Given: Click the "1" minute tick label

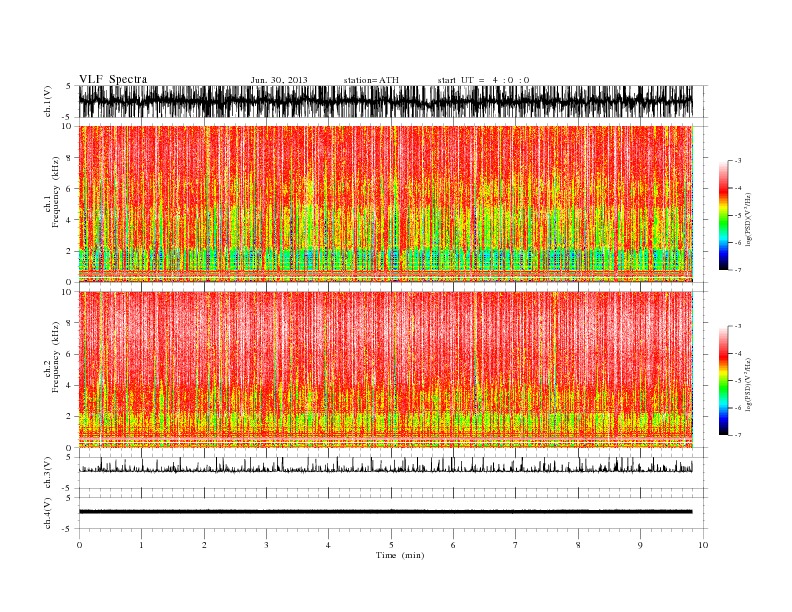Looking at the screenshot, I should (141, 545).
